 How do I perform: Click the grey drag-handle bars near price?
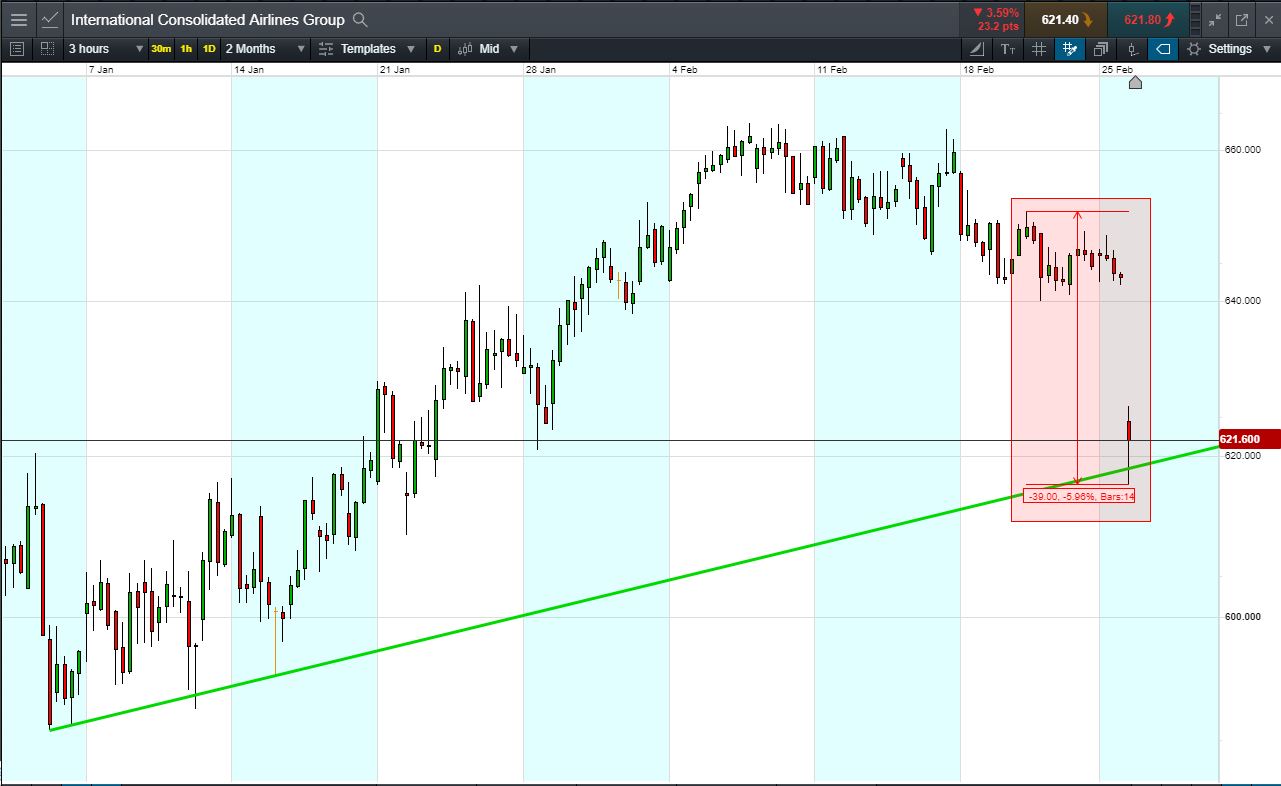click(1197, 19)
